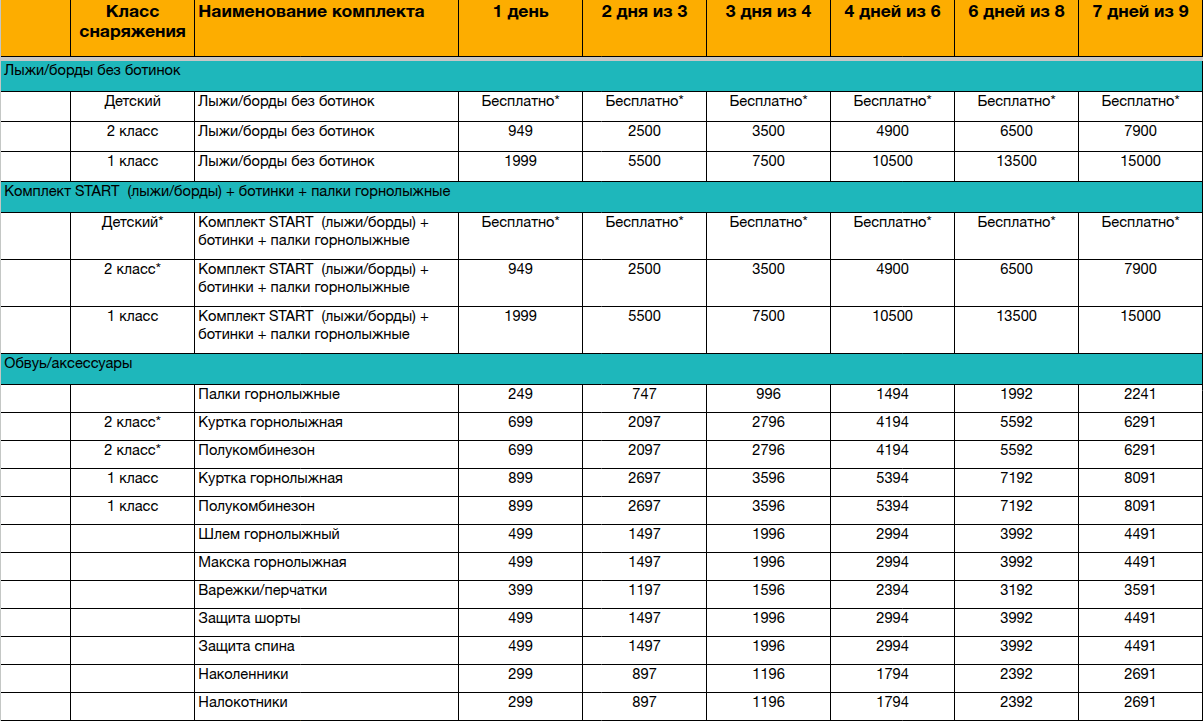Click the 3591 price in the Варежки/перчатки row

pos(1140,591)
